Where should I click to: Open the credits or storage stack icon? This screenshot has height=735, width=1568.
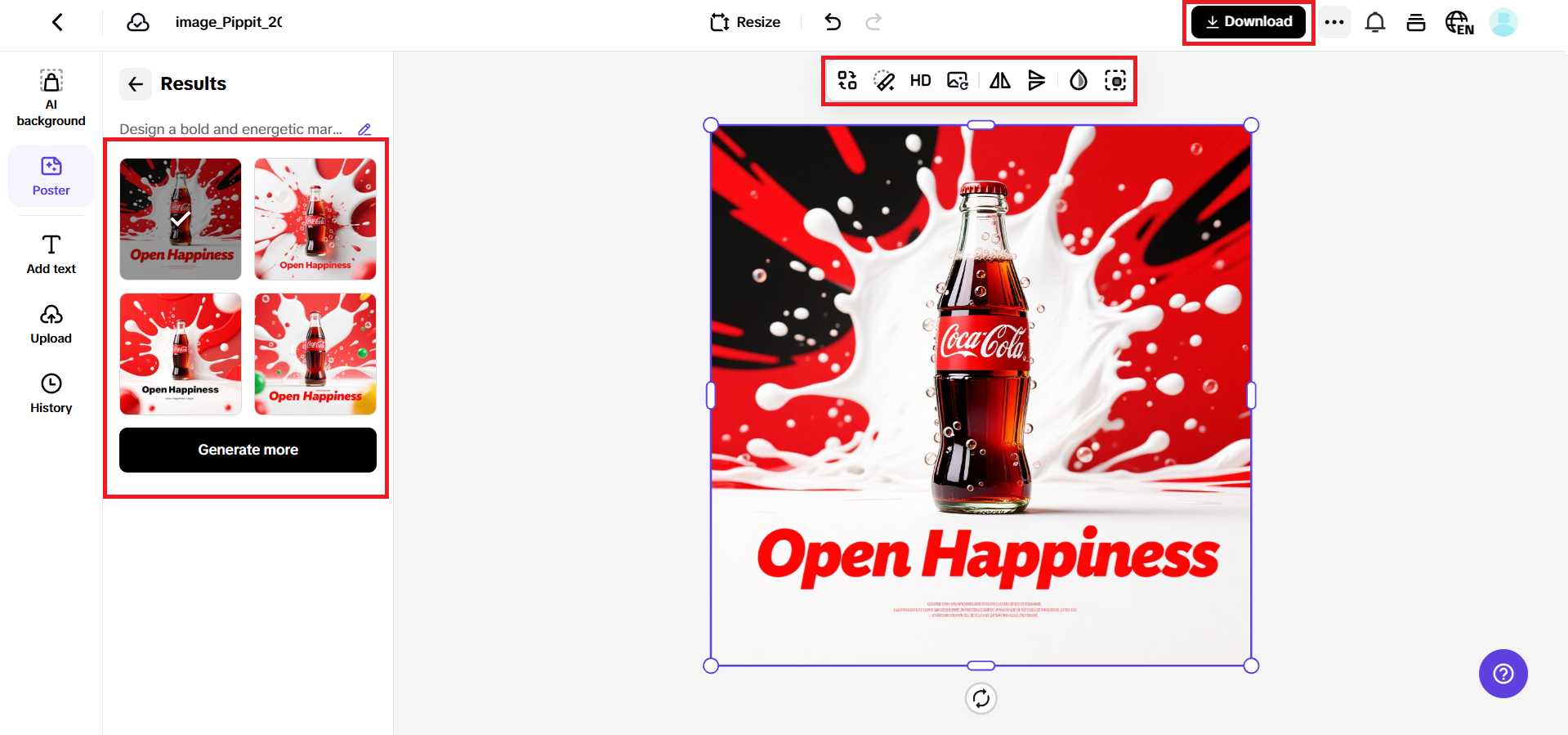click(1416, 22)
